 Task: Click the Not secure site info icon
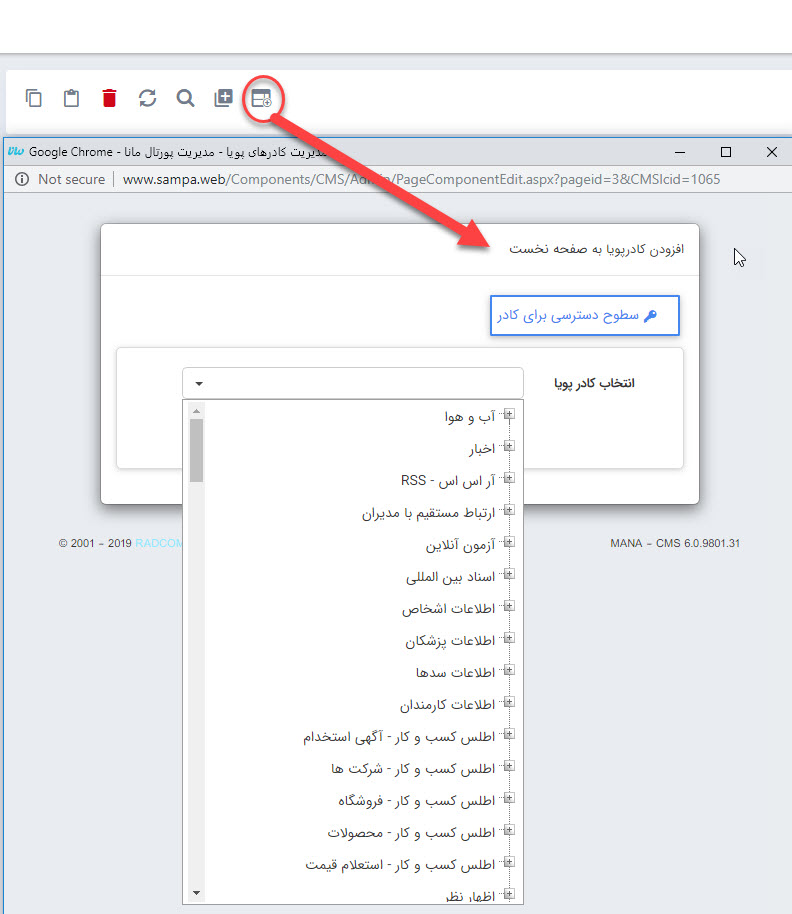coord(21,180)
